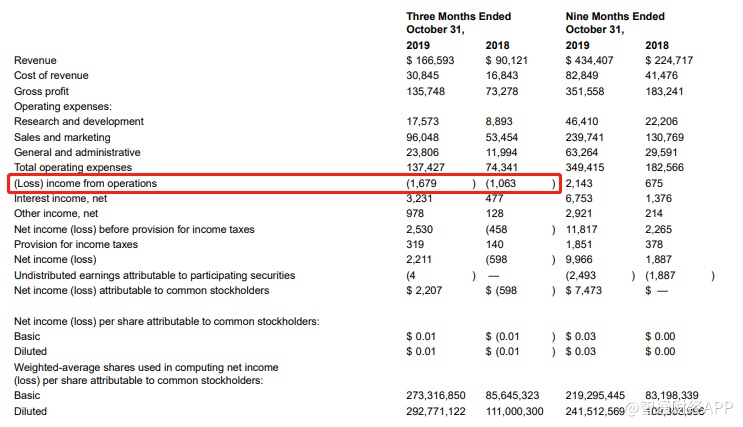Click the Gross profit row label
This screenshot has height=427, width=743.
(41, 92)
